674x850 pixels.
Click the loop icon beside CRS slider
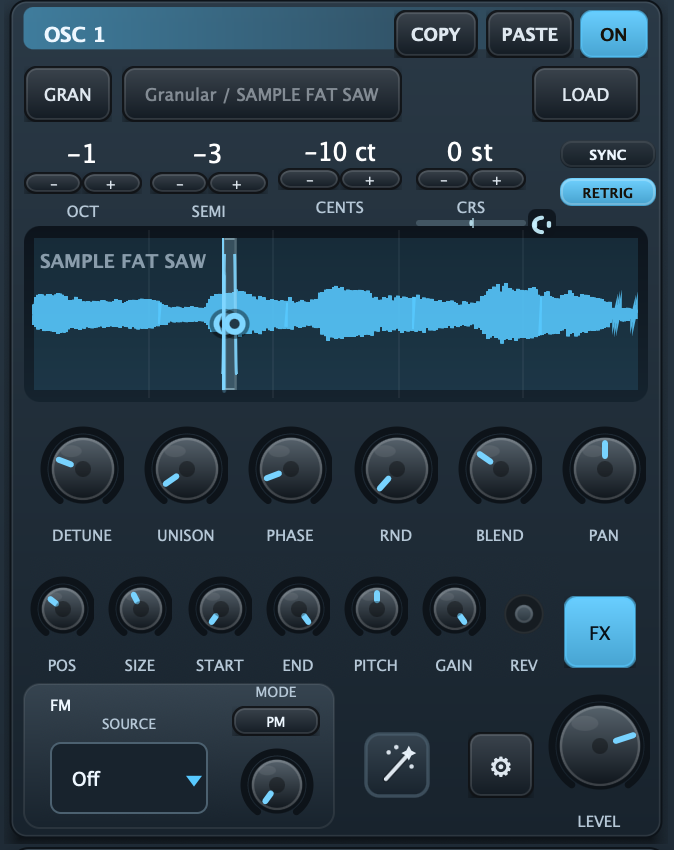pos(541,224)
